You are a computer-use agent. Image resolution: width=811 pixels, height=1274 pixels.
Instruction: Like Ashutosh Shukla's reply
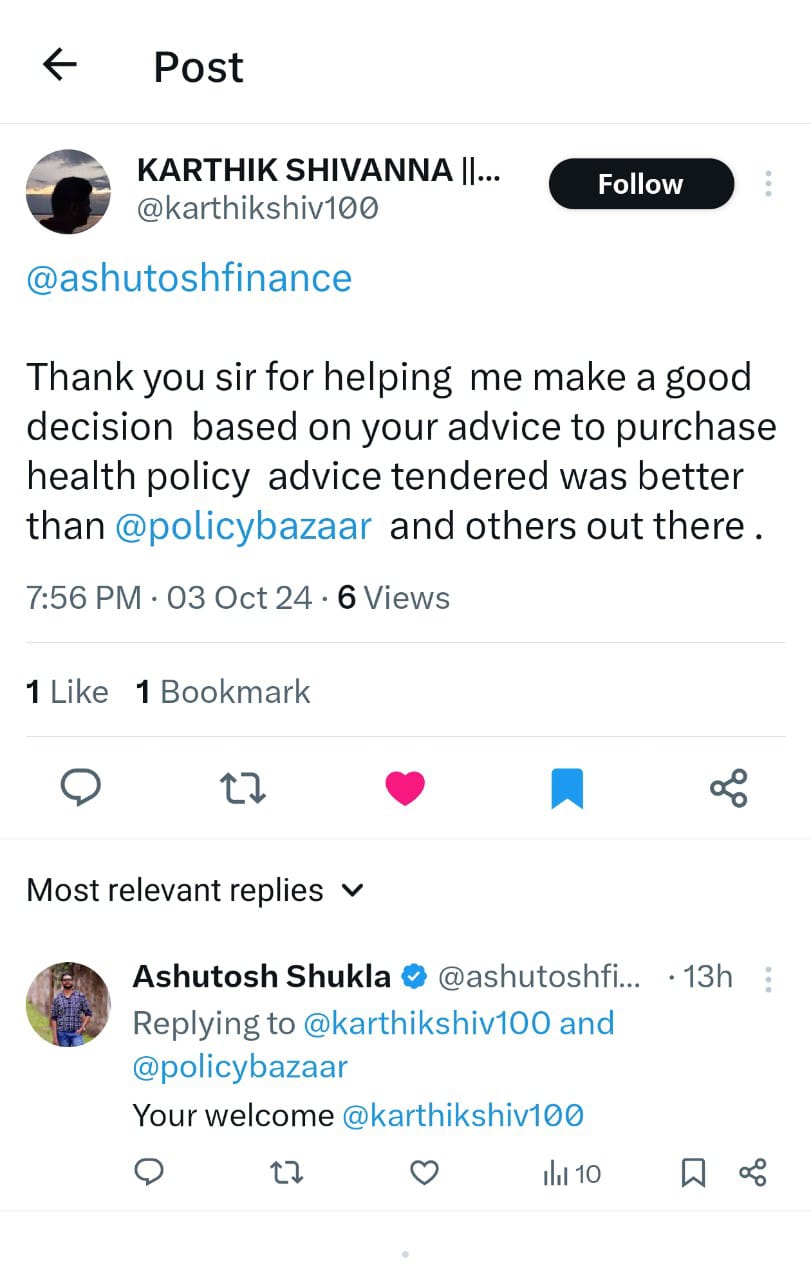coord(425,1172)
